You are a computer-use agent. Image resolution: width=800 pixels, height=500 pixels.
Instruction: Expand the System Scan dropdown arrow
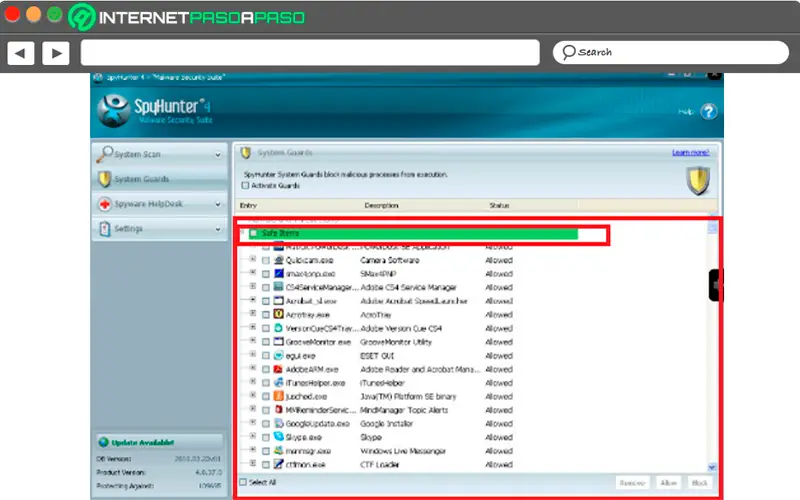[218, 155]
